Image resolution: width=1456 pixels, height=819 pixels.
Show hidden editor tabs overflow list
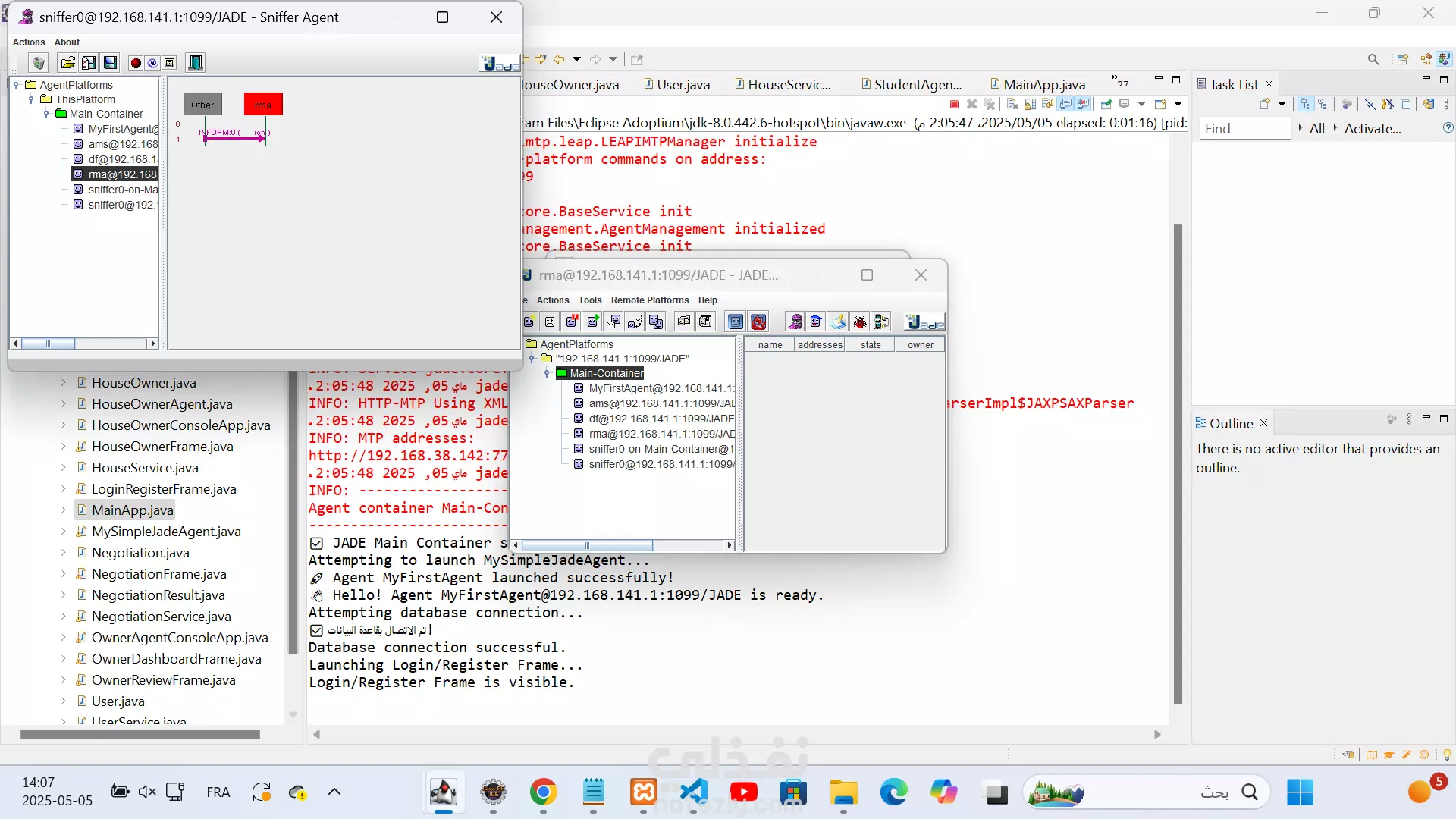pyautogui.click(x=1120, y=80)
